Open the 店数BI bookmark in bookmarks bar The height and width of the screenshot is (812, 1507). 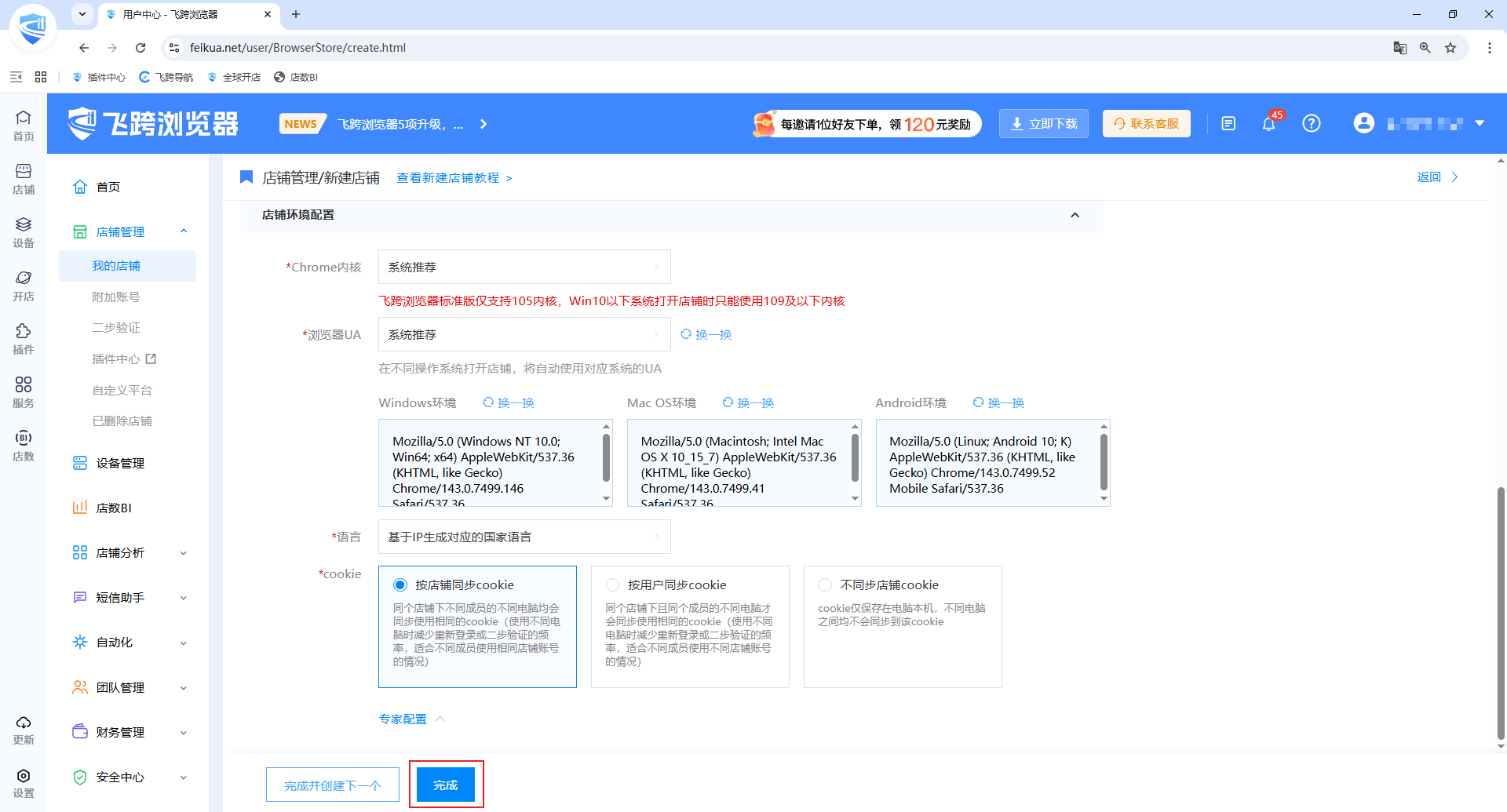[x=296, y=77]
